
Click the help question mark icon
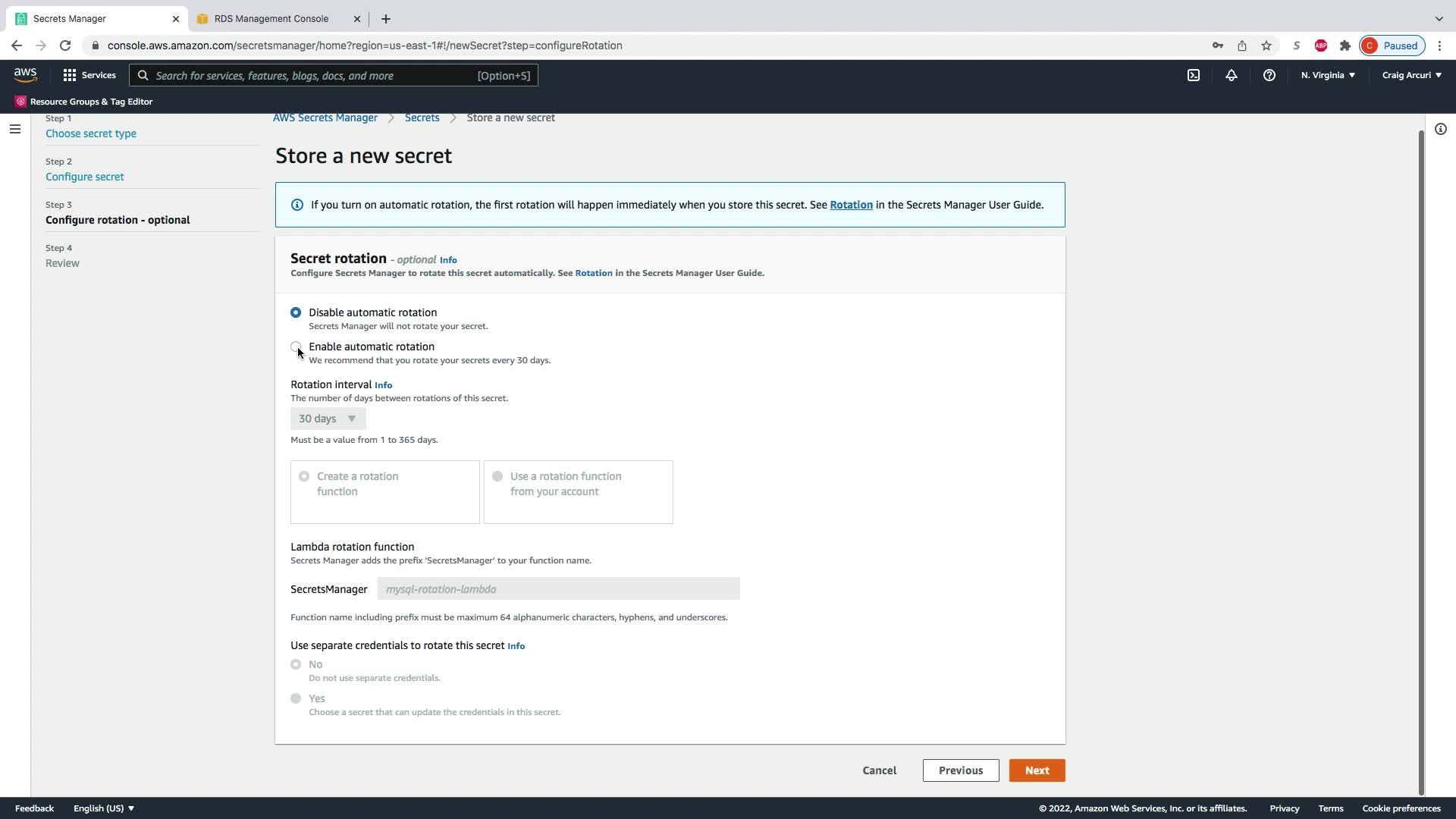1269,75
